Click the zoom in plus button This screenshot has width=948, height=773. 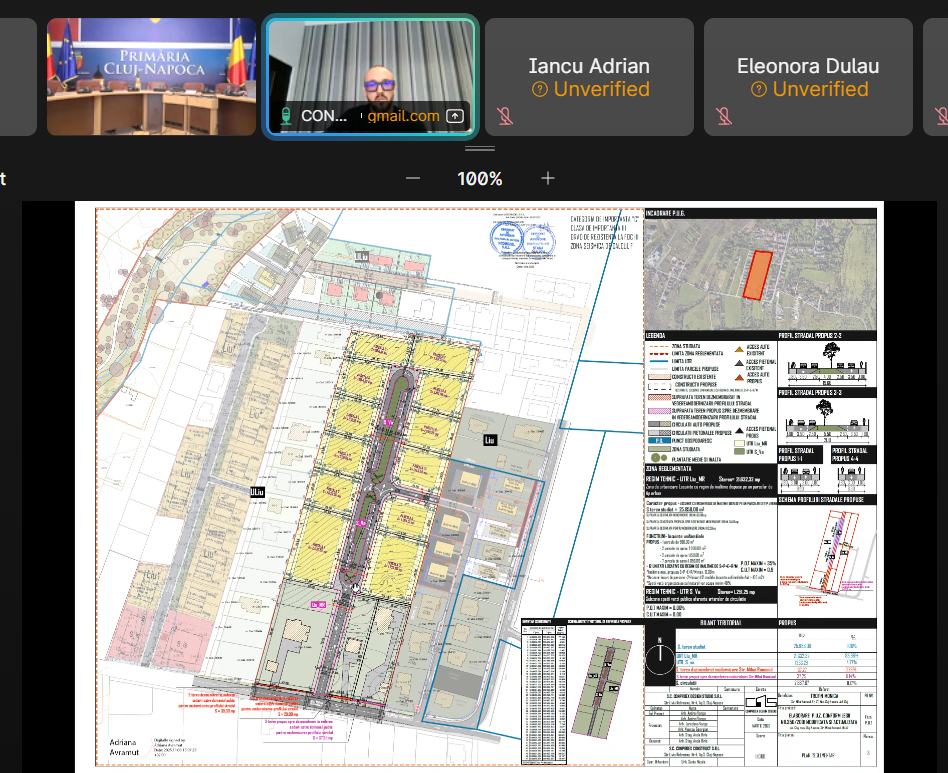pos(548,178)
